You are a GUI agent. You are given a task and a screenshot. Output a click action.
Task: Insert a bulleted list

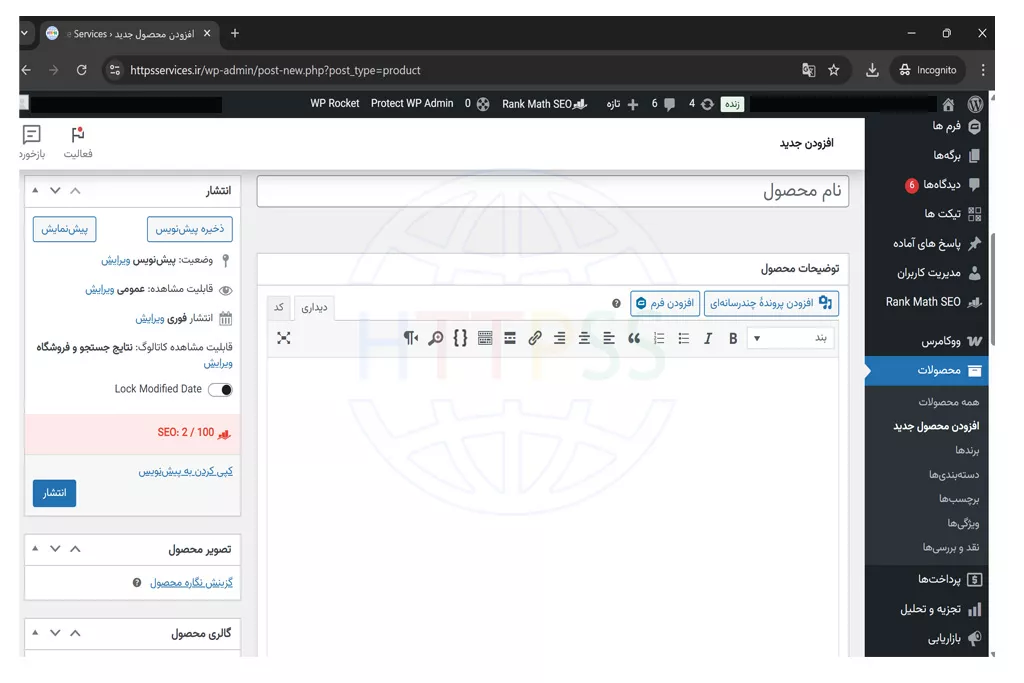tap(684, 339)
